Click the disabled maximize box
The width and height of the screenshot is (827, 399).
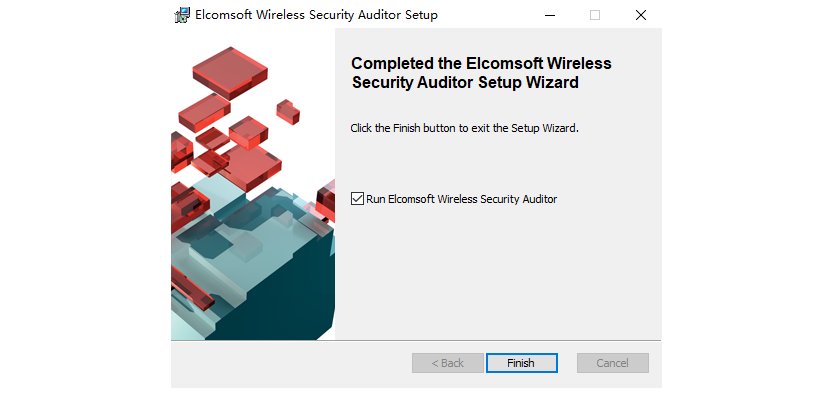595,15
